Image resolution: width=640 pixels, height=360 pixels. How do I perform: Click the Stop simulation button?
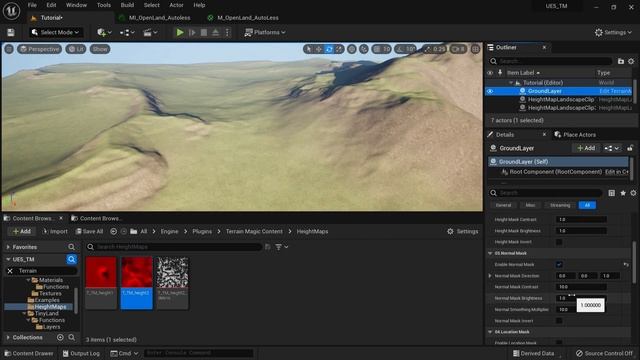tap(204, 32)
